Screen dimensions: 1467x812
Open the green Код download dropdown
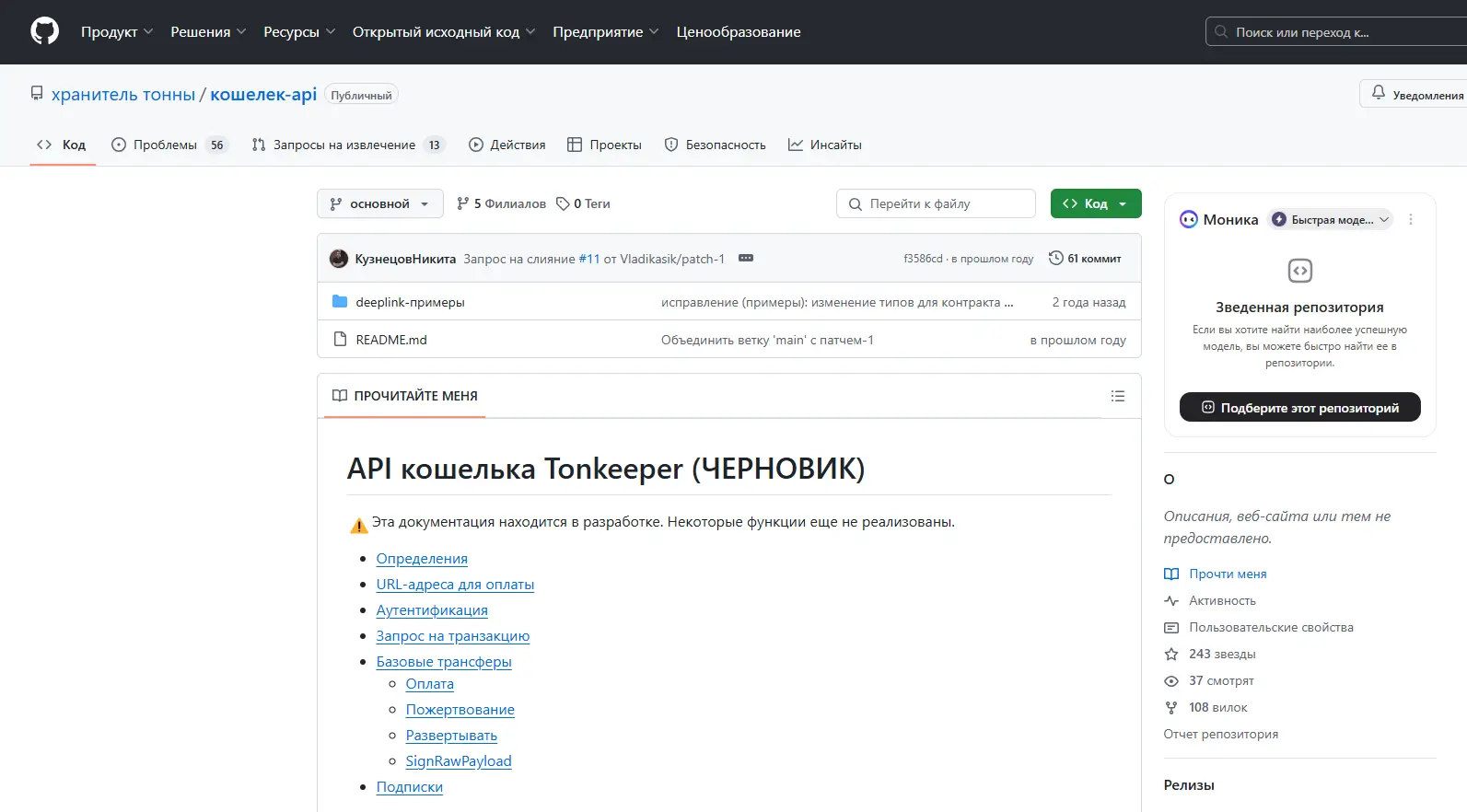click(1096, 203)
